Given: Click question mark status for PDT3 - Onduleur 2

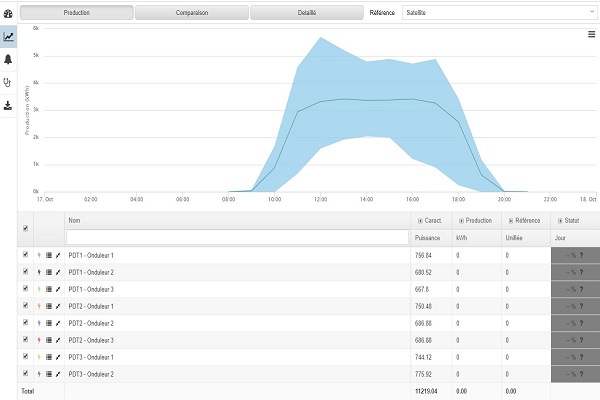Looking at the screenshot, I should [x=581, y=374].
